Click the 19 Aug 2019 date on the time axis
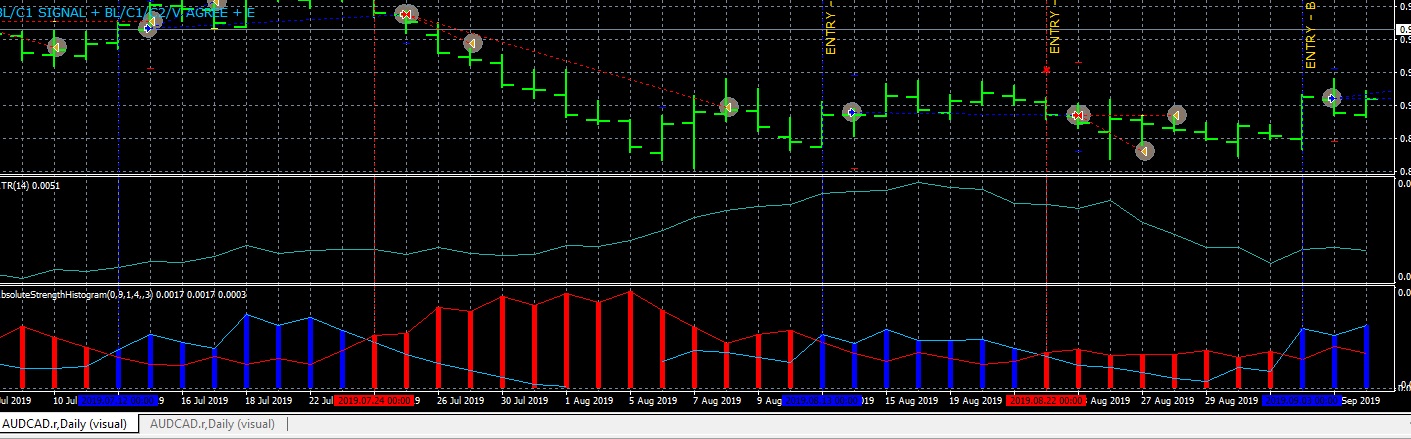The image size is (1411, 439). (x=974, y=401)
